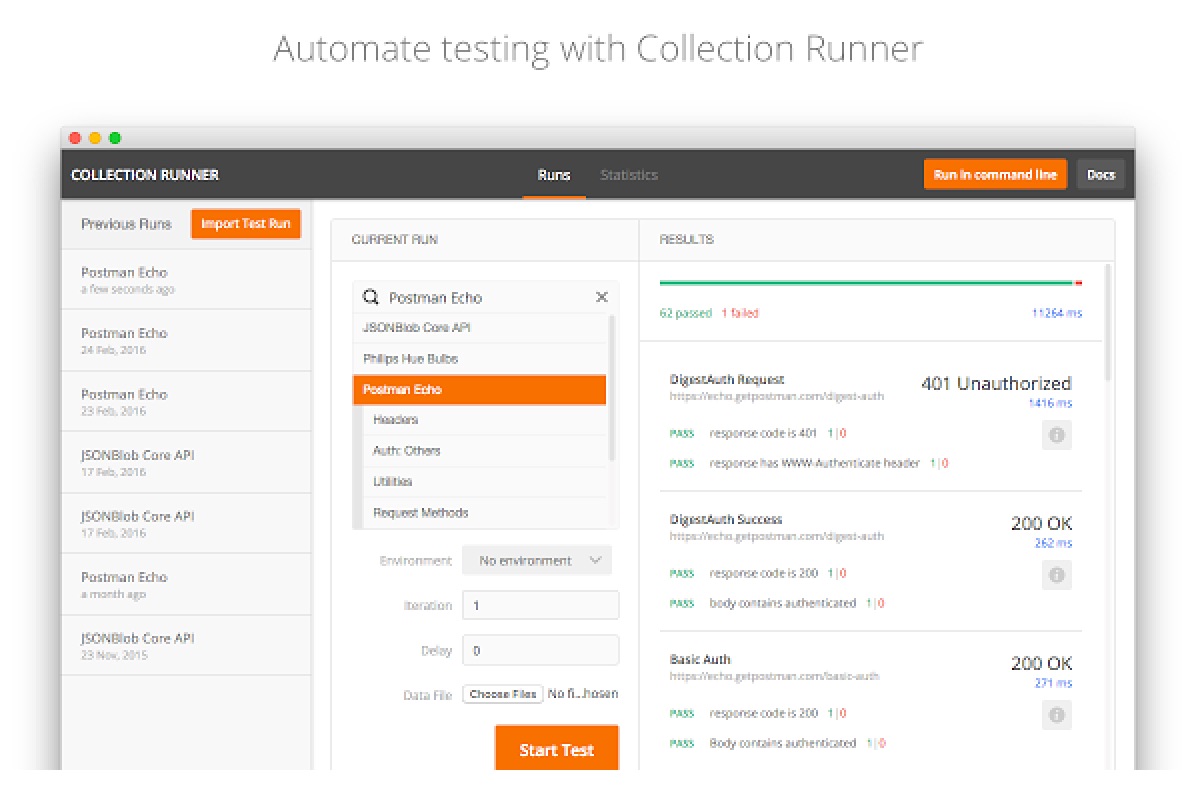This screenshot has width=1182, height=794.
Task: Open info icon for DigestAuth Success result
Action: [x=1057, y=575]
